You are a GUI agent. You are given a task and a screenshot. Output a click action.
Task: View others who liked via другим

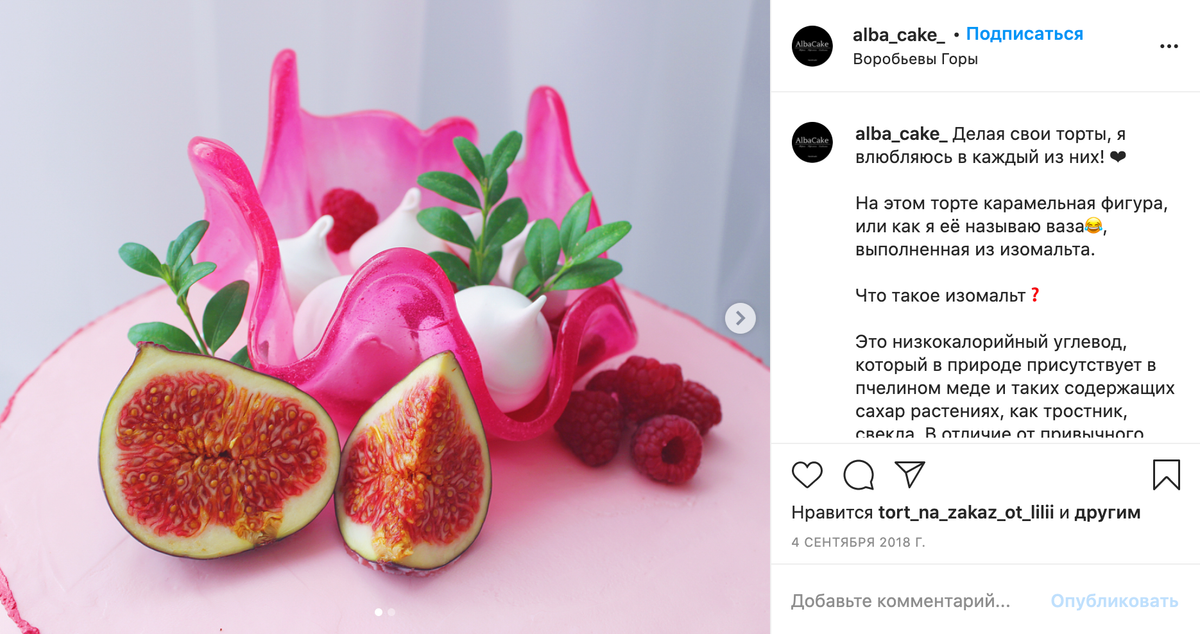pyautogui.click(x=1108, y=513)
